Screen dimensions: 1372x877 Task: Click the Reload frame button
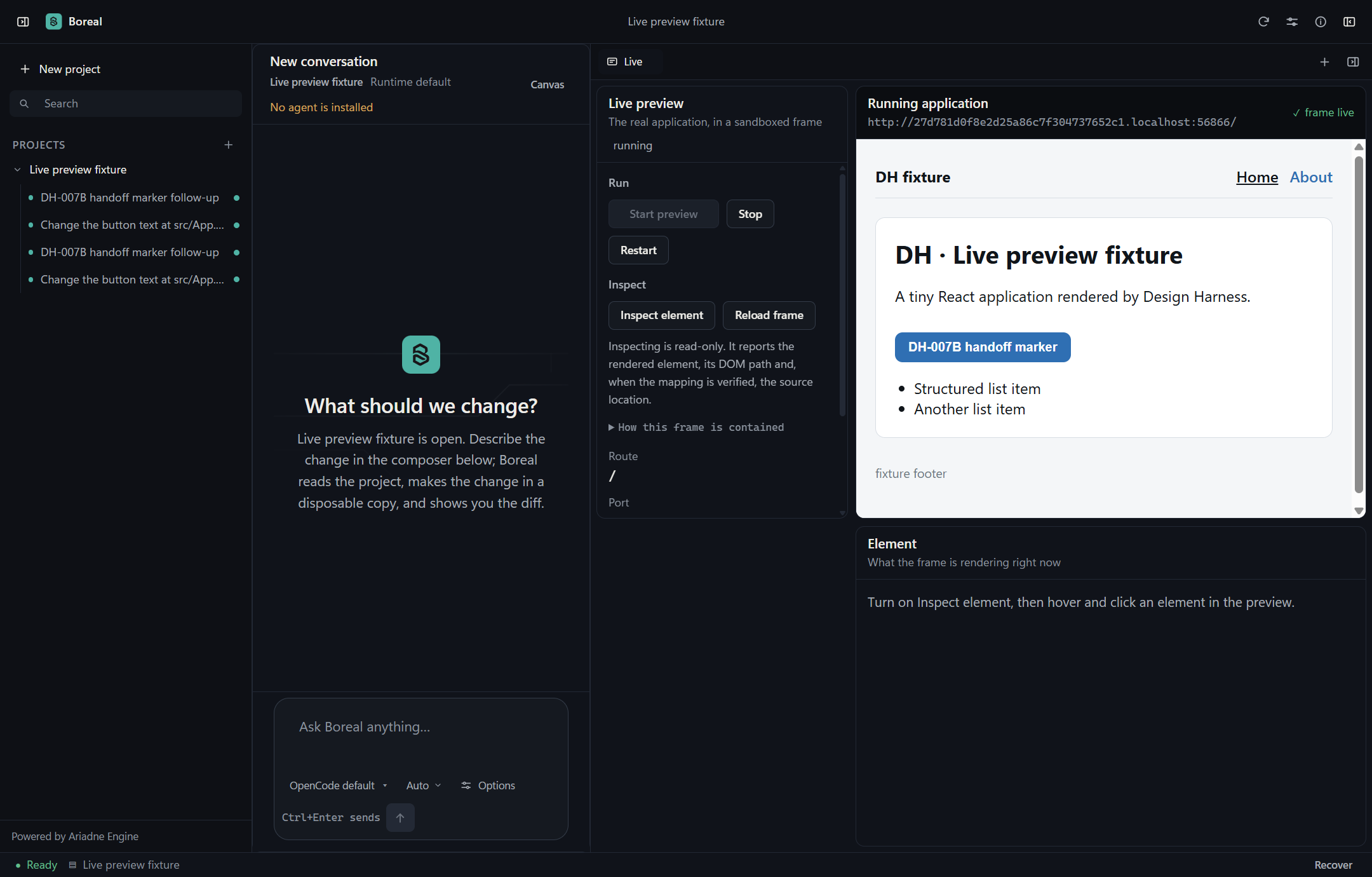pyautogui.click(x=769, y=315)
